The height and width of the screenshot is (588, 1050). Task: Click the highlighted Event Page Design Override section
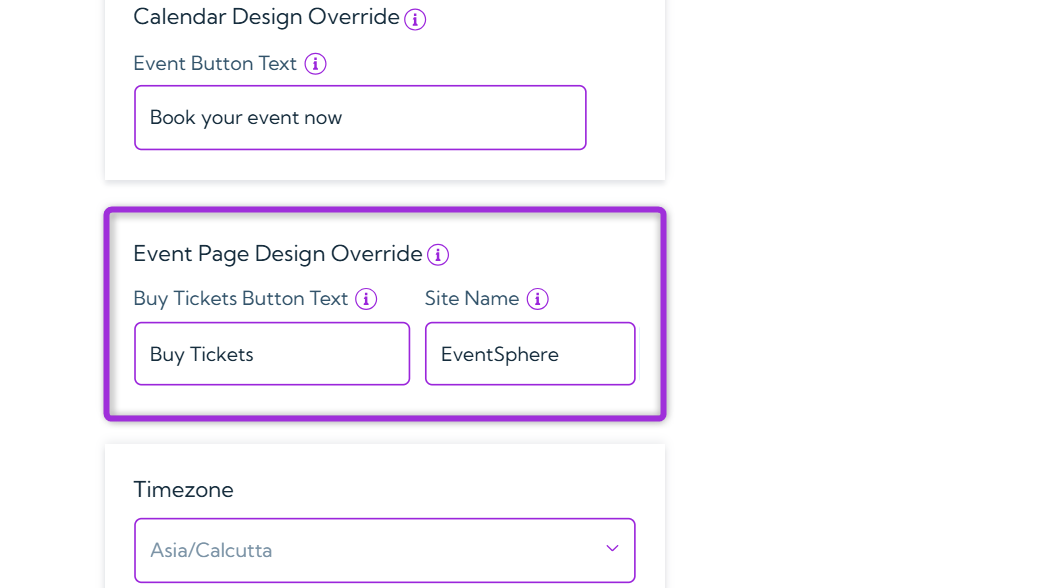[x=387, y=312]
